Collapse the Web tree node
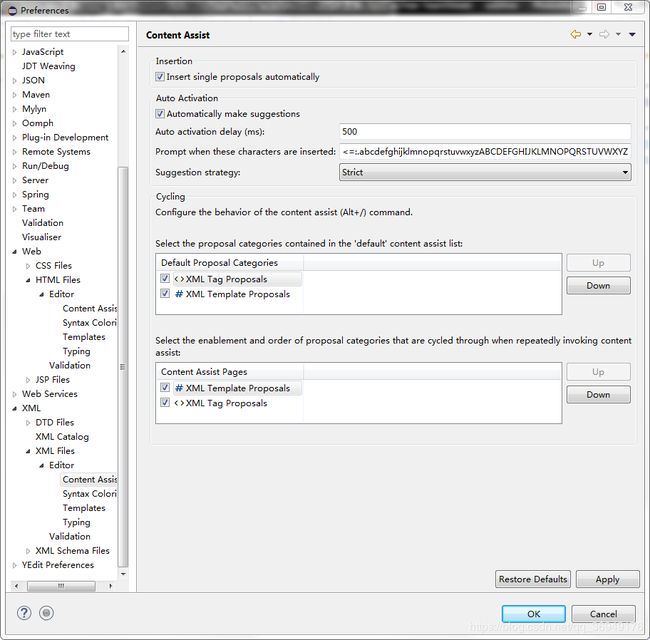The height and width of the screenshot is (640, 650). pos(15,252)
